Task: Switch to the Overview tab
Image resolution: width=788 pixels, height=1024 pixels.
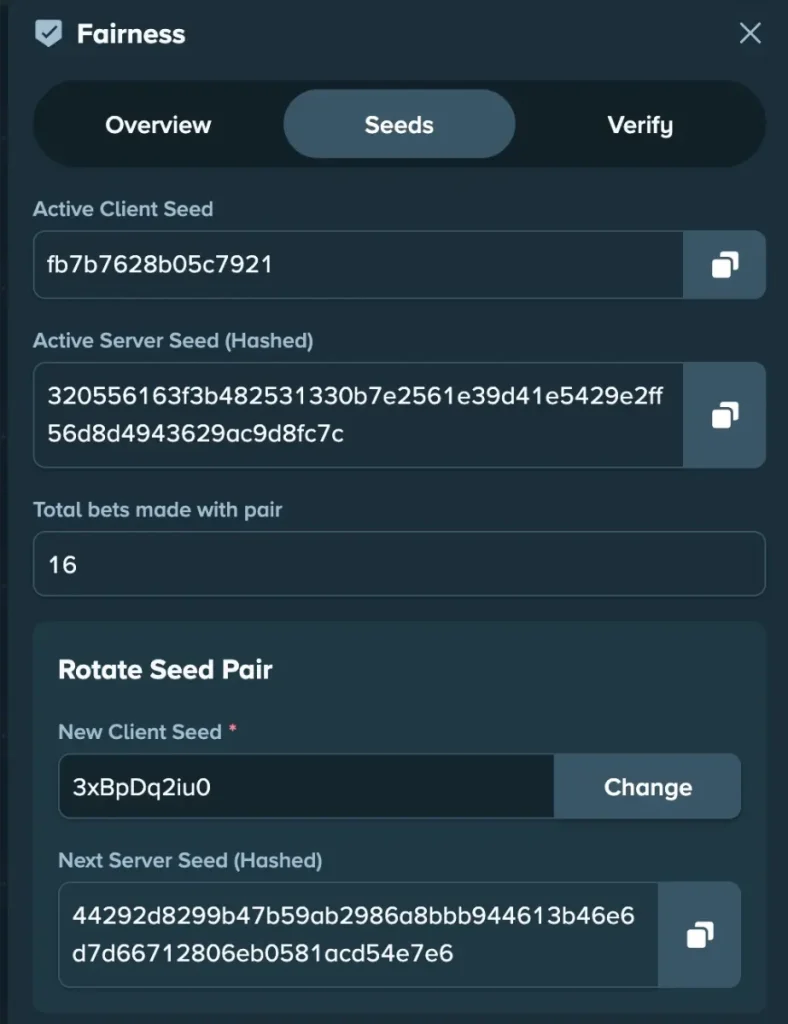Action: click(x=158, y=125)
